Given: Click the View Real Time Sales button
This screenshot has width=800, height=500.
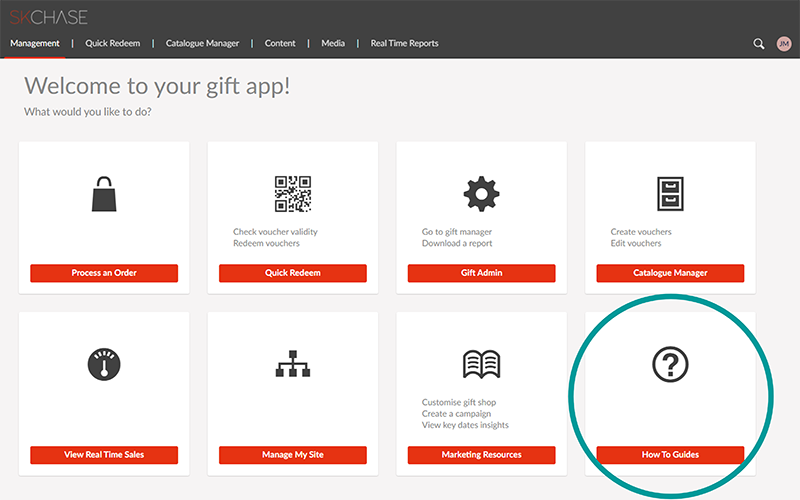Looking at the screenshot, I should pos(104,455).
